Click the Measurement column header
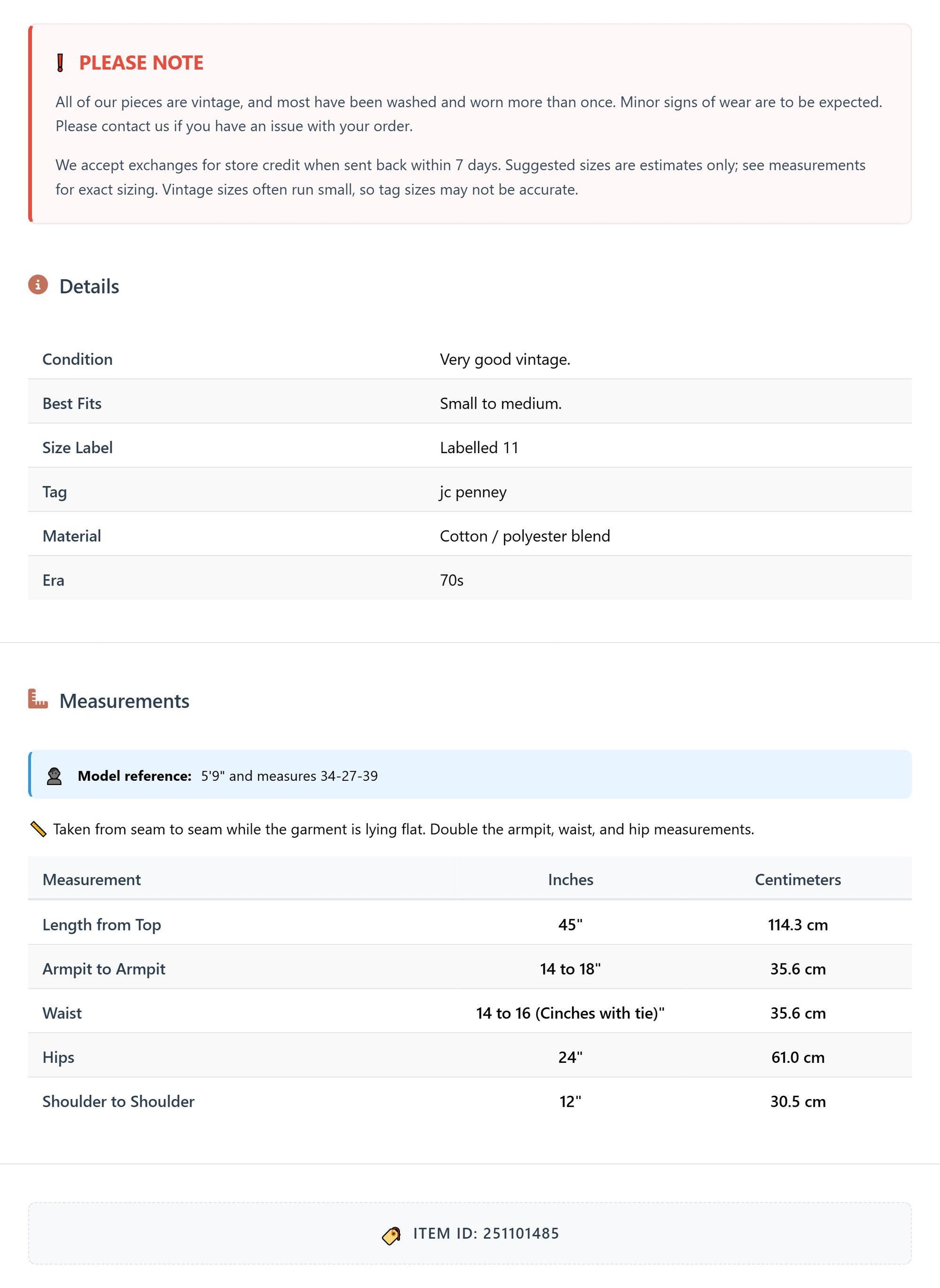Viewport: 940px width, 1288px height. pos(92,879)
